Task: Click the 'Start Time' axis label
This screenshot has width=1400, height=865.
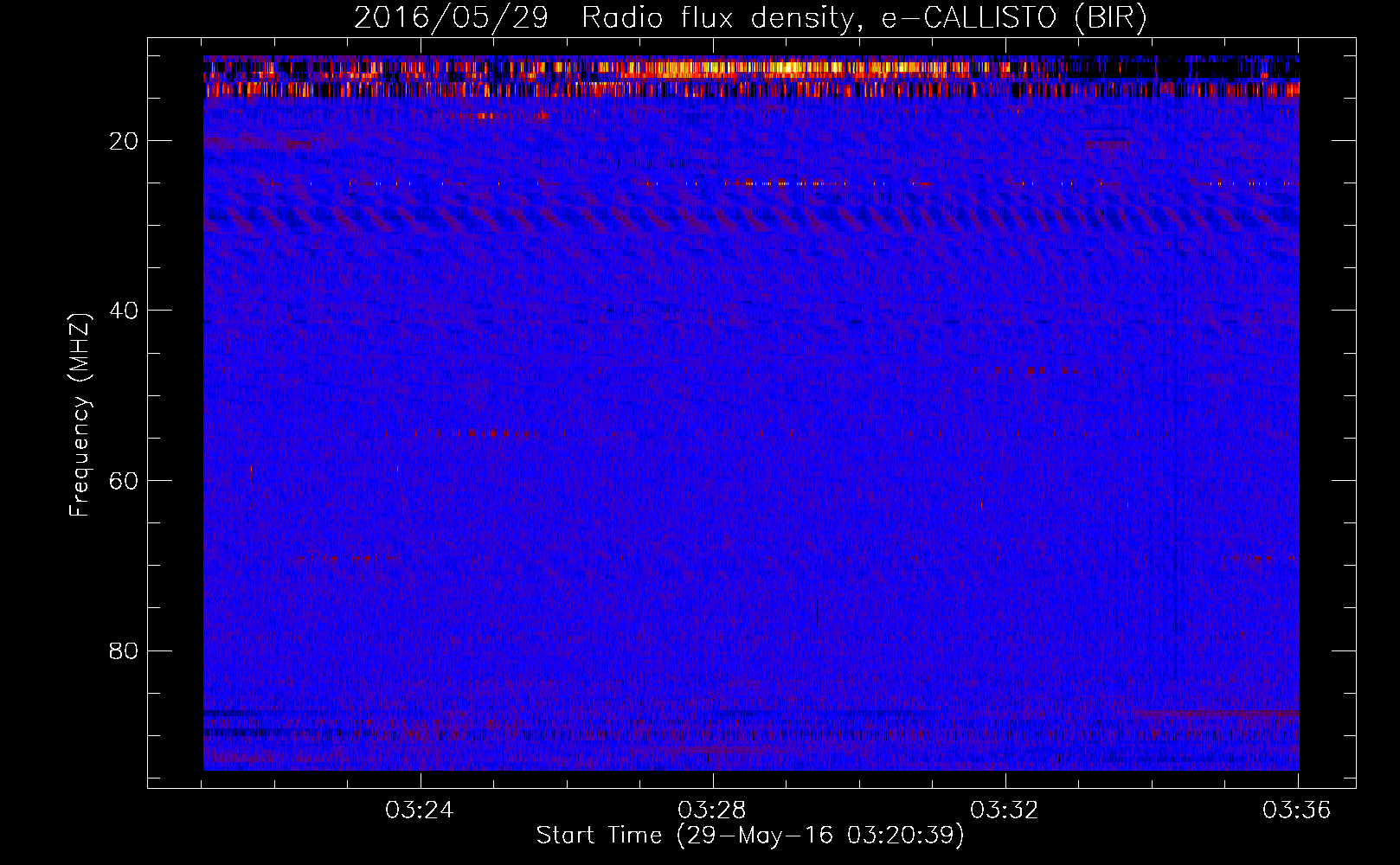Action: [x=750, y=836]
